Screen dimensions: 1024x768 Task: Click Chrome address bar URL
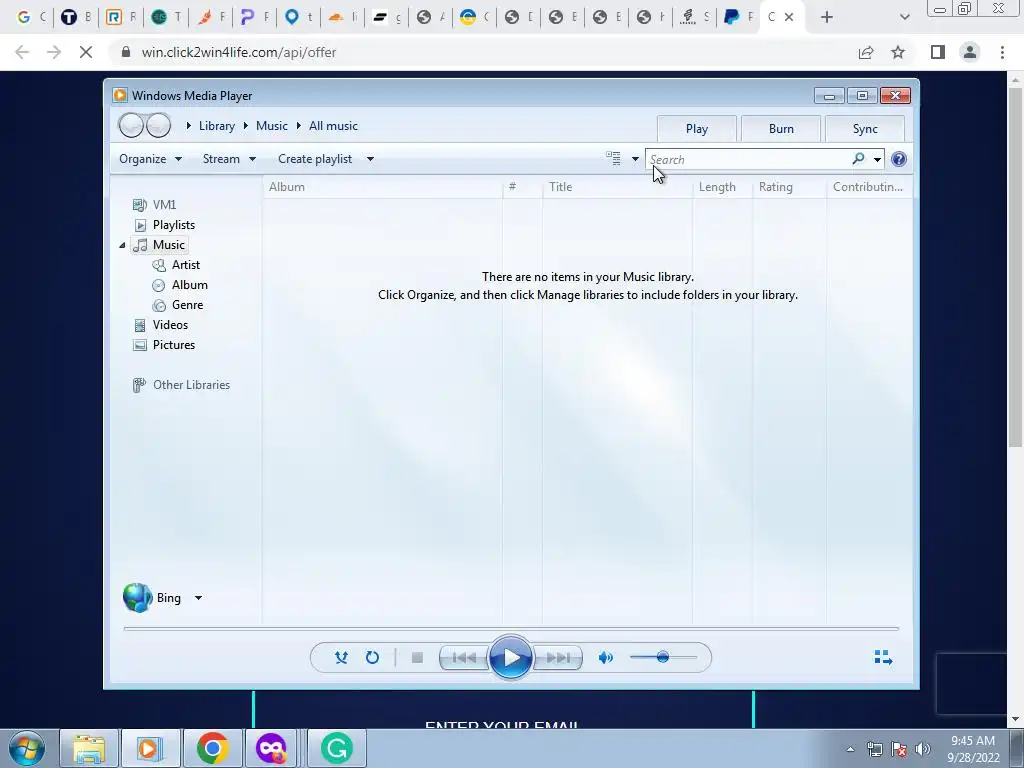click(x=239, y=52)
